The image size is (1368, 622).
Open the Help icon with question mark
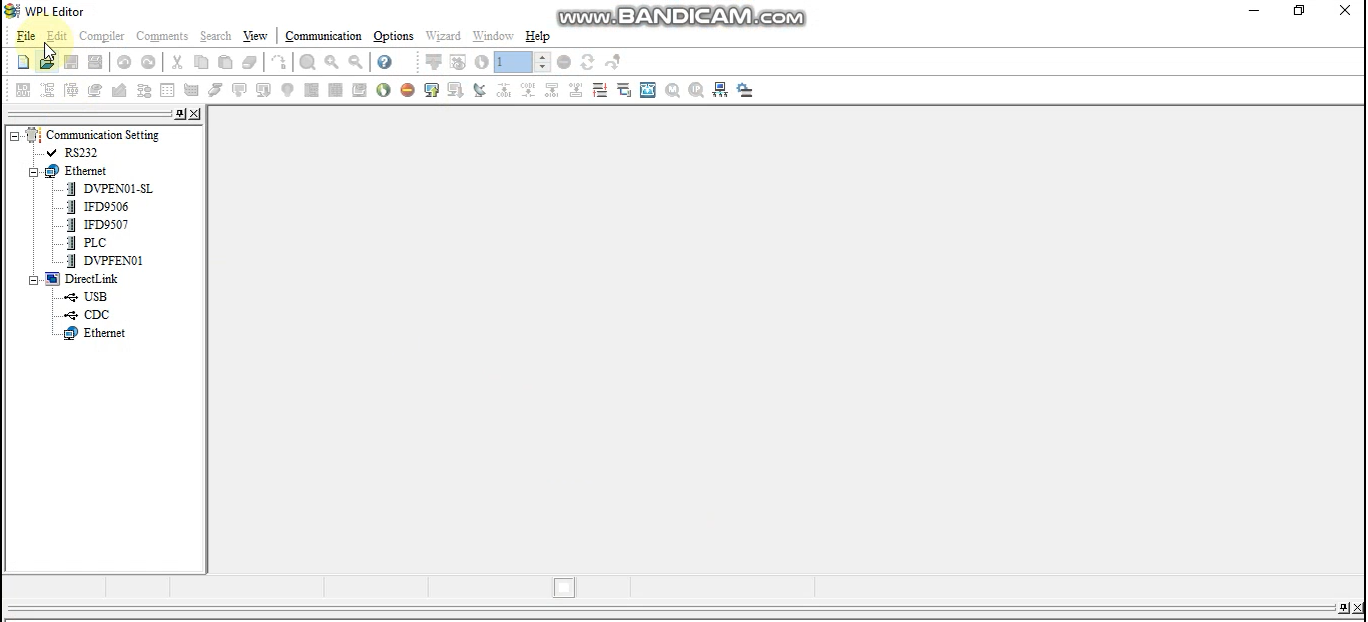coord(384,61)
